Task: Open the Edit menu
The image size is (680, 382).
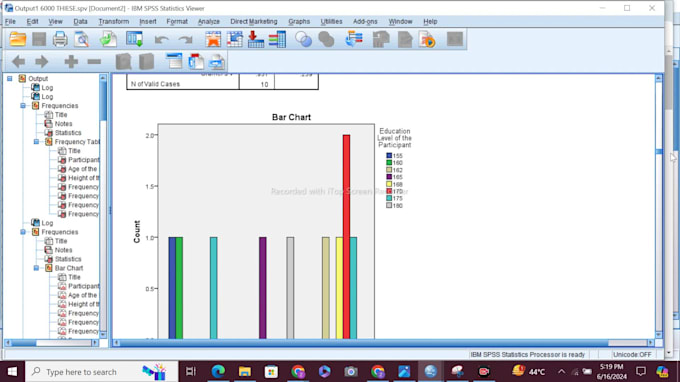Action: tap(32, 21)
